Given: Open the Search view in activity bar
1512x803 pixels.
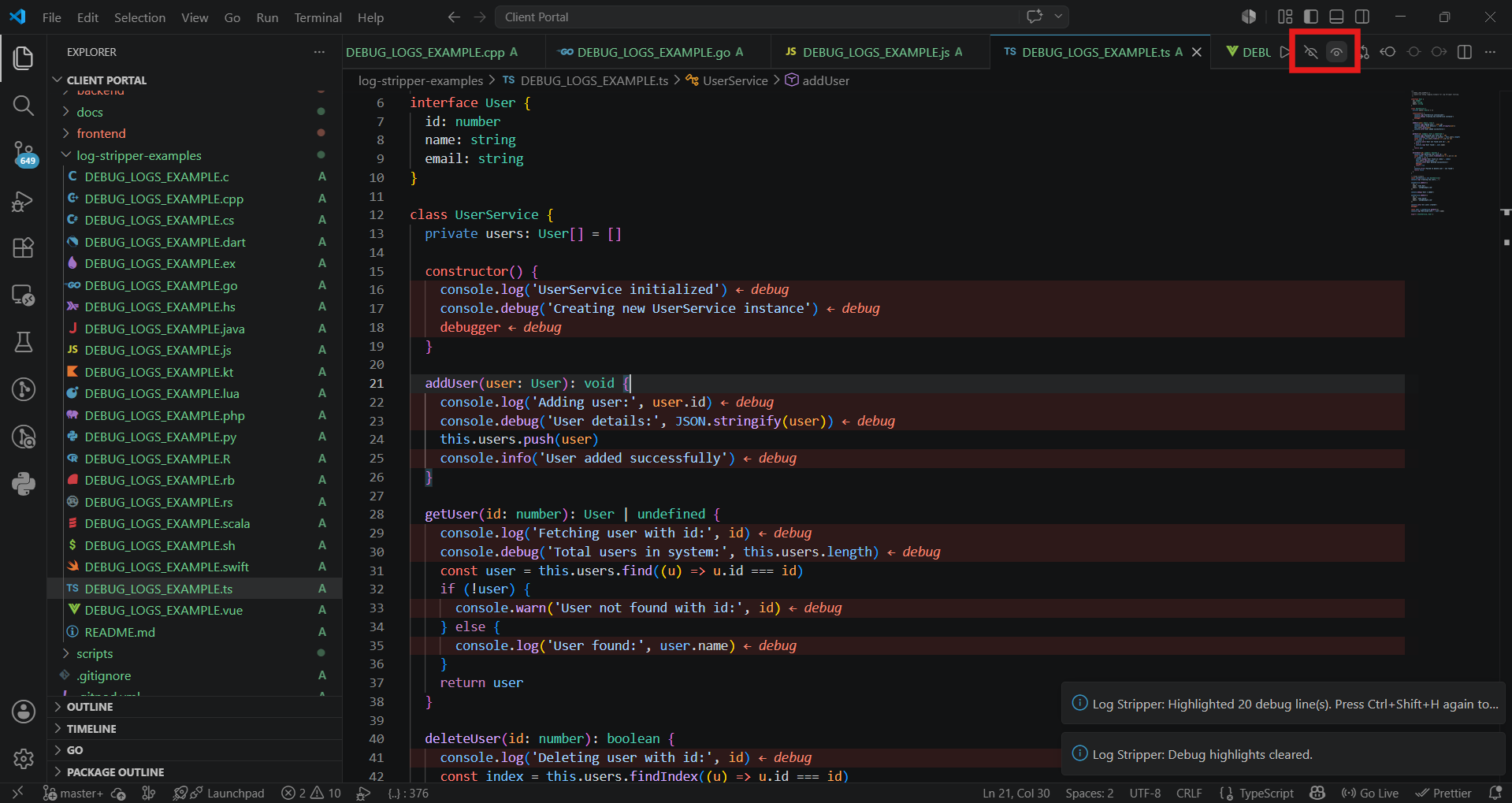Looking at the screenshot, I should click(24, 106).
